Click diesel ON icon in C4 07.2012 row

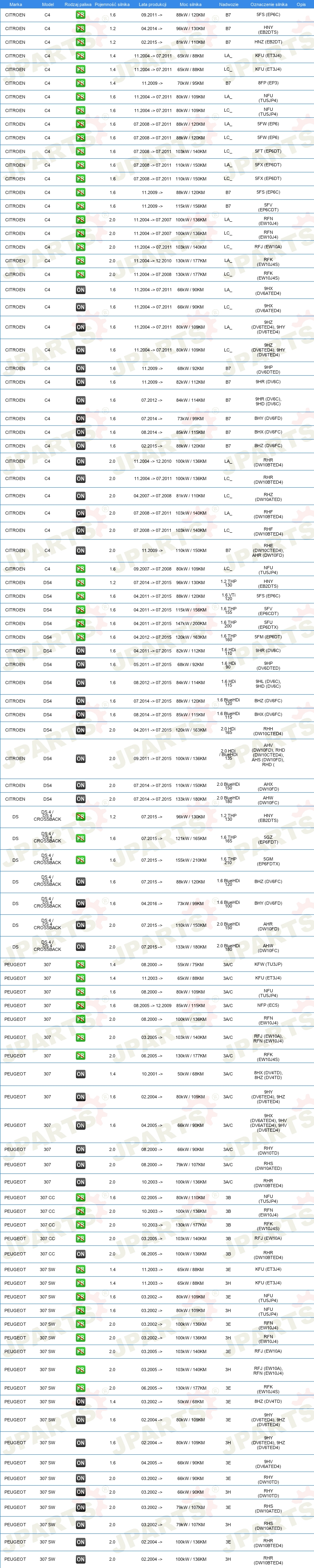pyautogui.click(x=80, y=401)
